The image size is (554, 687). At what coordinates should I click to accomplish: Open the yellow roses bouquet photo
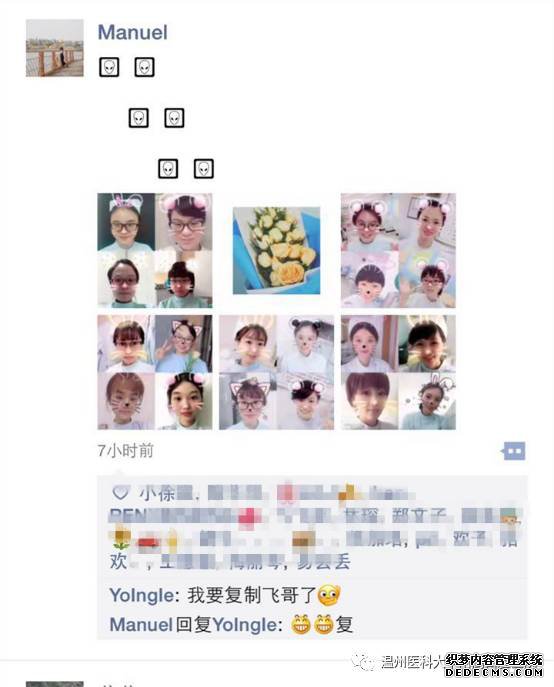coord(277,251)
